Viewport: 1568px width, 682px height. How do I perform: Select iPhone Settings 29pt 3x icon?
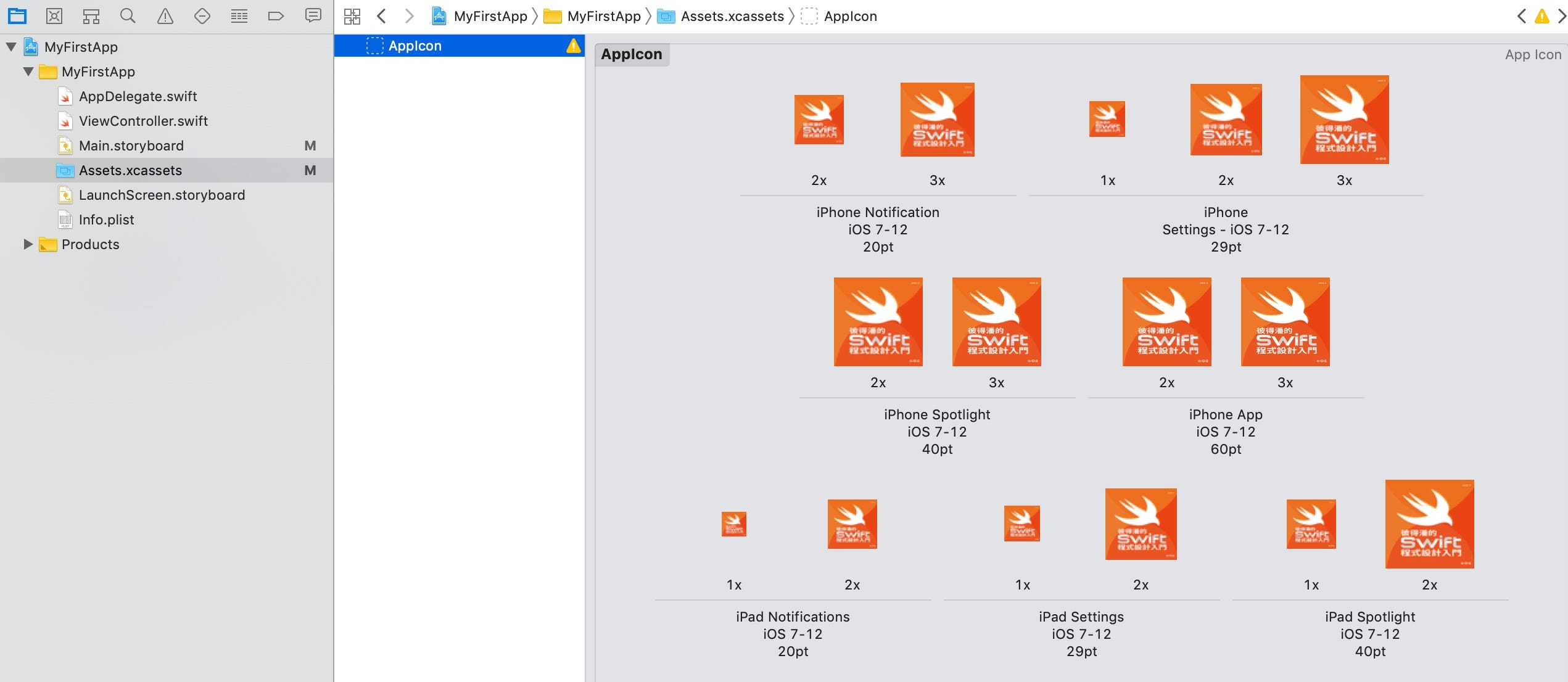click(x=1344, y=120)
